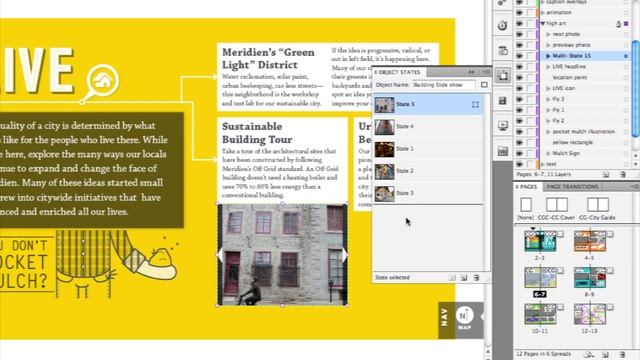The height and width of the screenshot is (360, 640).
Task: Click the create new page icon in Pages panel
Action: tap(606, 354)
